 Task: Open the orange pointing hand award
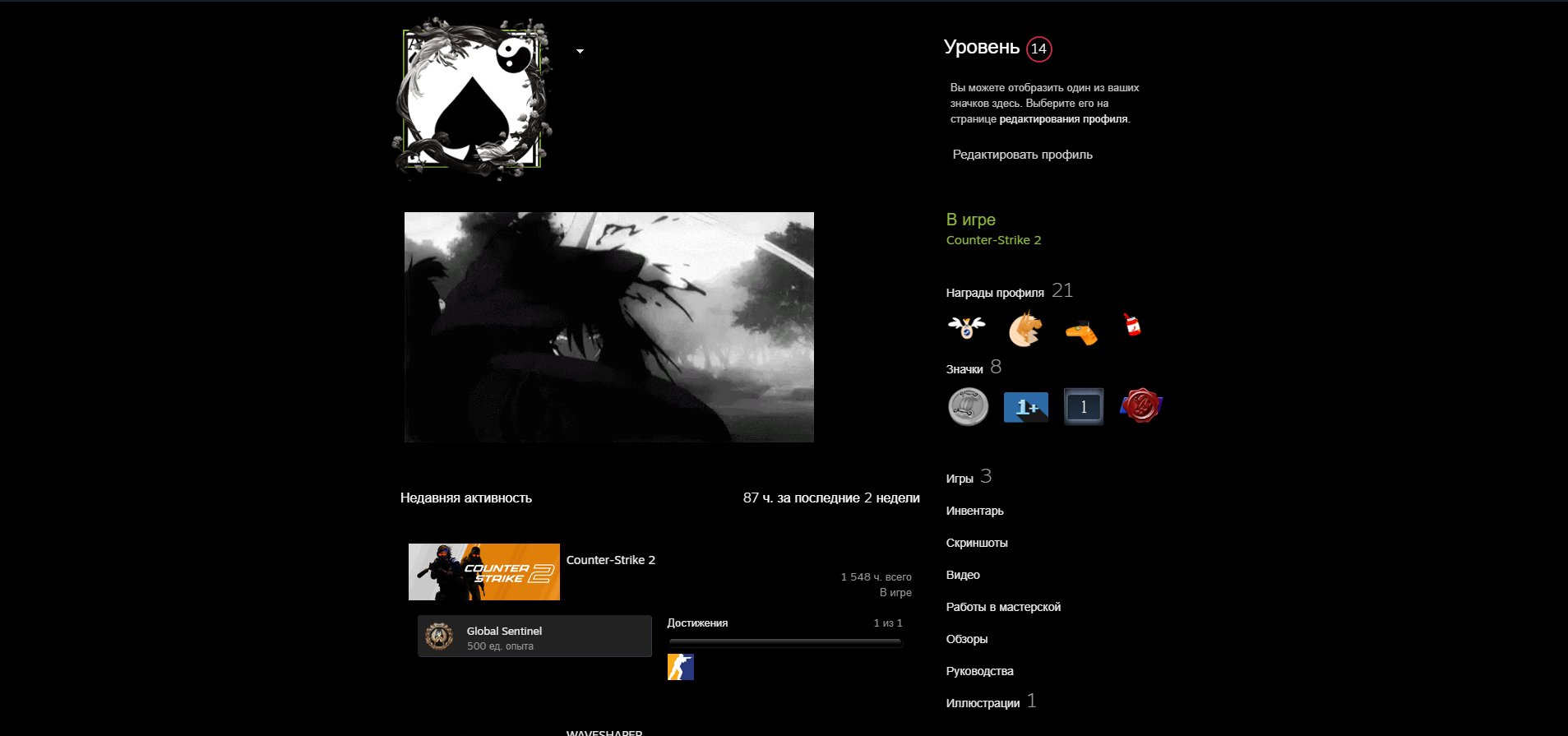pos(1081,331)
